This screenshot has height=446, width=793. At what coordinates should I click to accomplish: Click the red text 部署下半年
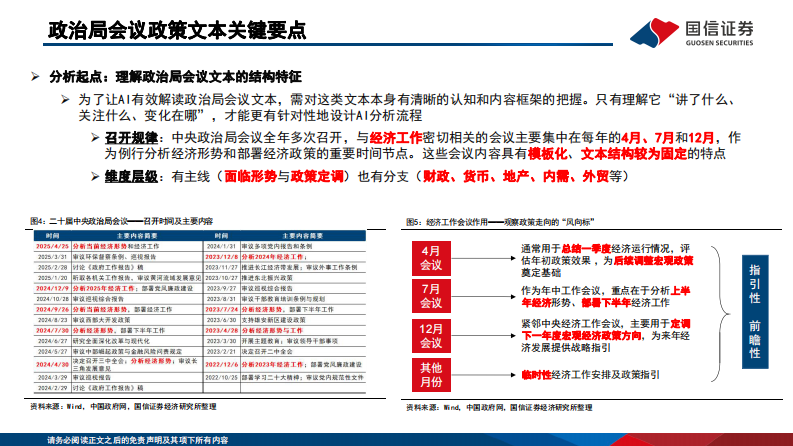(606, 303)
